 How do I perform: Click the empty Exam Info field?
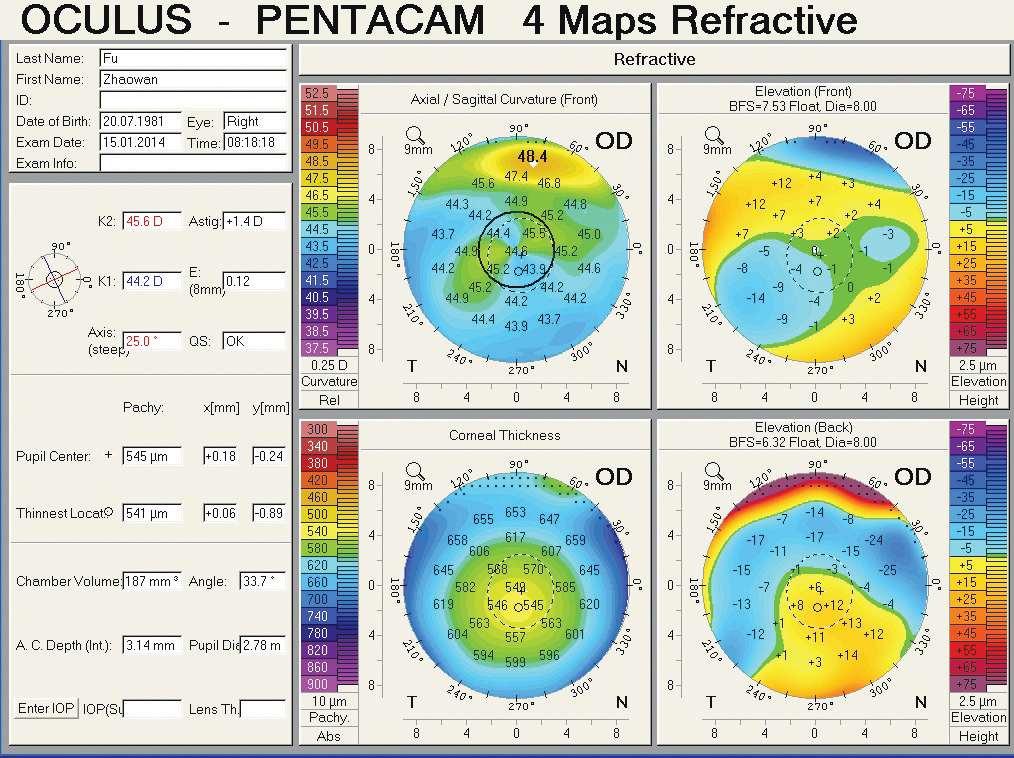tap(193, 163)
